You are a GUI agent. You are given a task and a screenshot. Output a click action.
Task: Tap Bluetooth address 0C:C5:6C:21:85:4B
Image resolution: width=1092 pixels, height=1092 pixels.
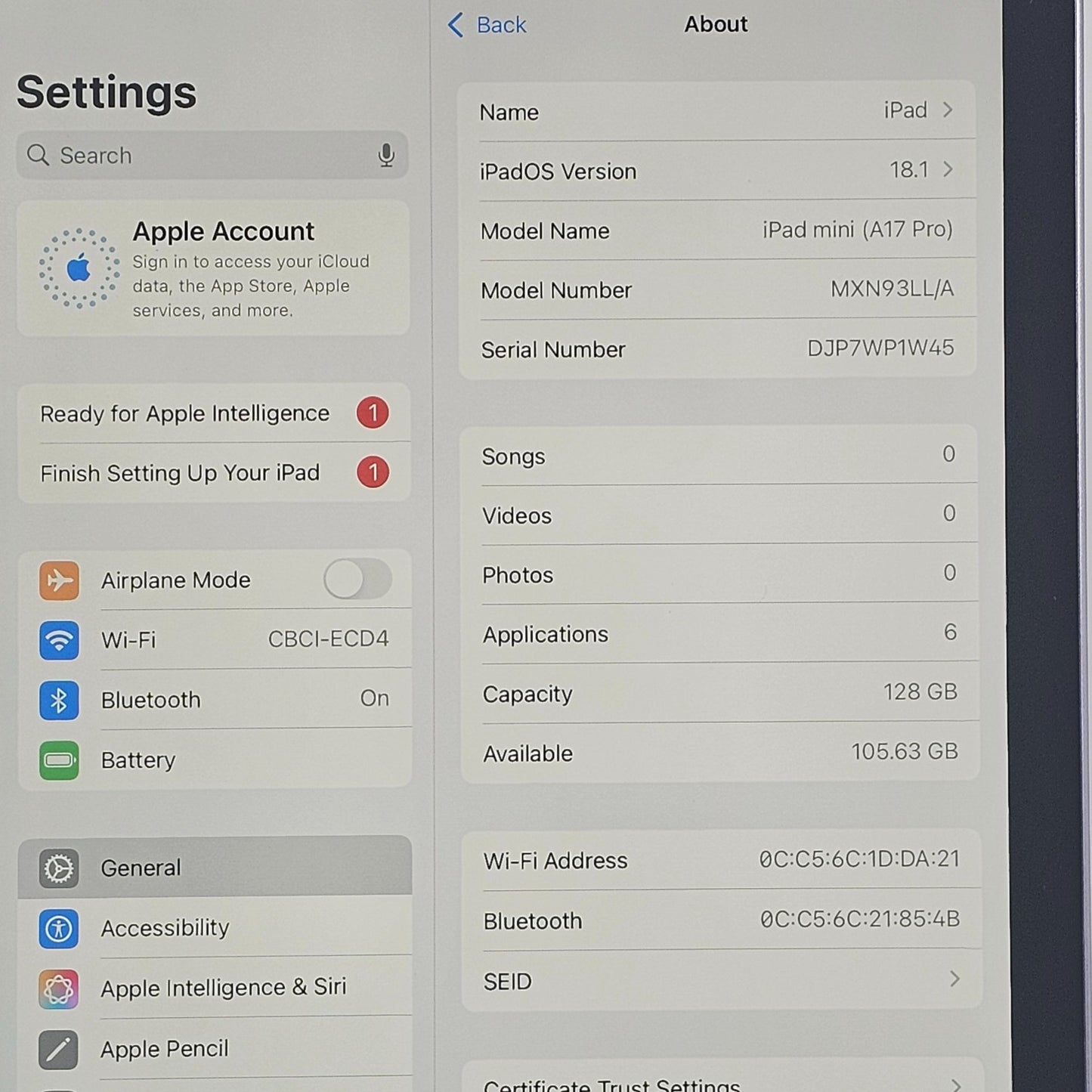(860, 919)
